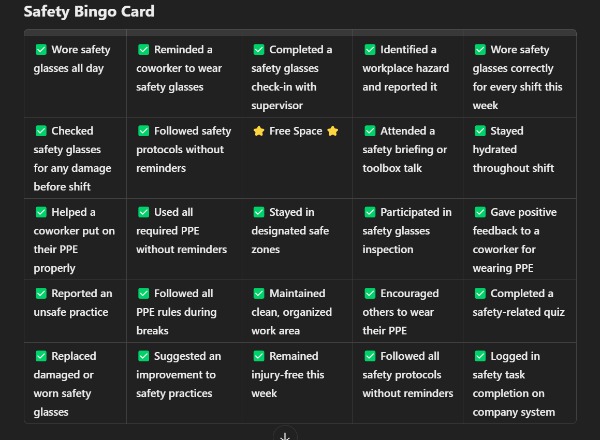600x440 pixels.
Task: Click the 'Maintained clean, organized work area' checkmark
Action: (259, 294)
